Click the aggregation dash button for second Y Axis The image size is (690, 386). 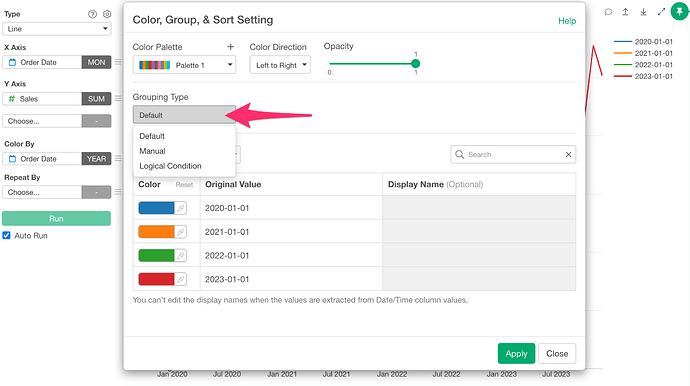[96, 121]
